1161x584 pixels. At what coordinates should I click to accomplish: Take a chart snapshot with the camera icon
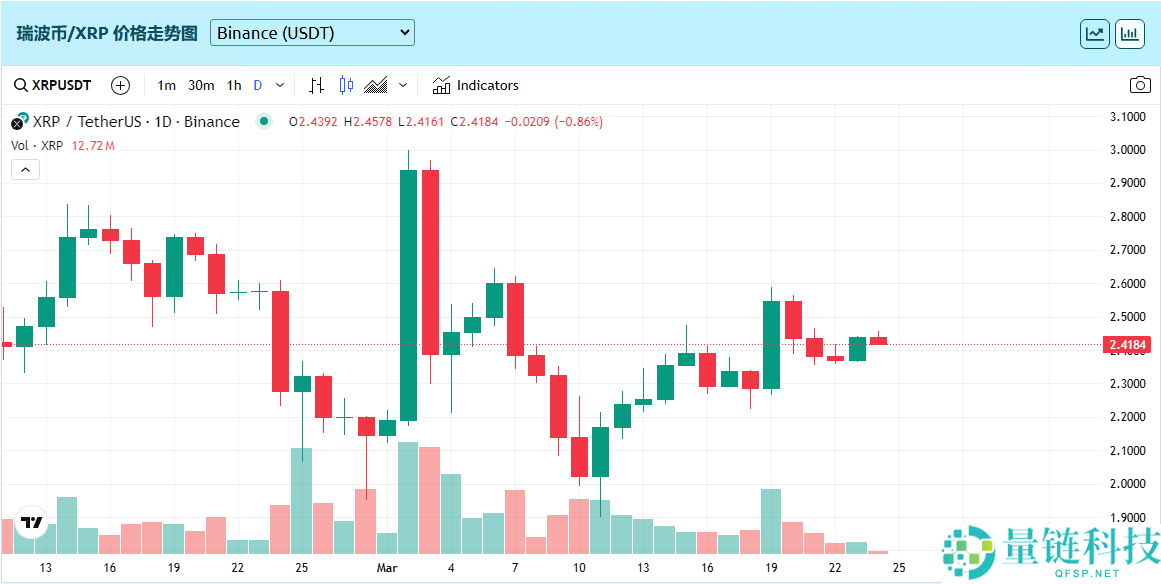click(1140, 85)
